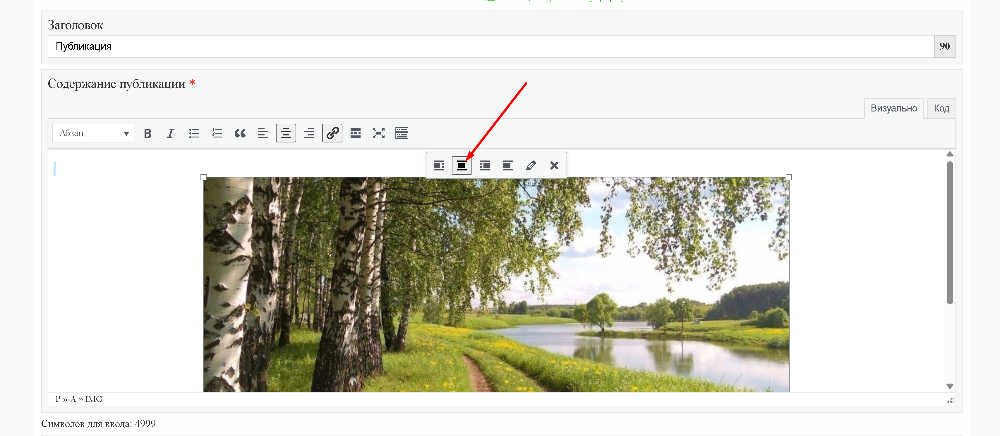Select the birch forest image in the editor
1000x436 pixels.
pyautogui.click(x=496, y=284)
